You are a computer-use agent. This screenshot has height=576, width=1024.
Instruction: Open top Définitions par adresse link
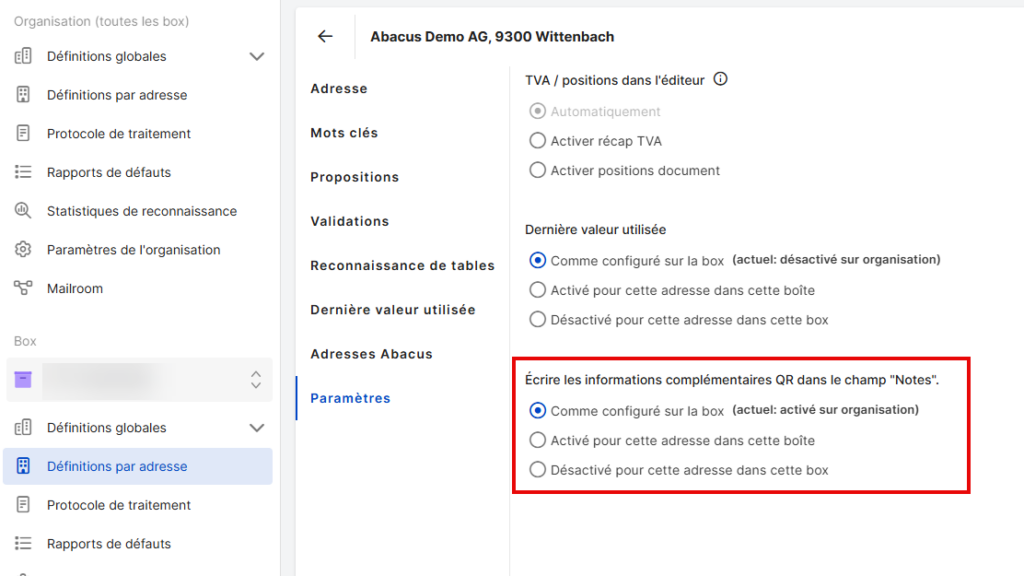click(117, 95)
